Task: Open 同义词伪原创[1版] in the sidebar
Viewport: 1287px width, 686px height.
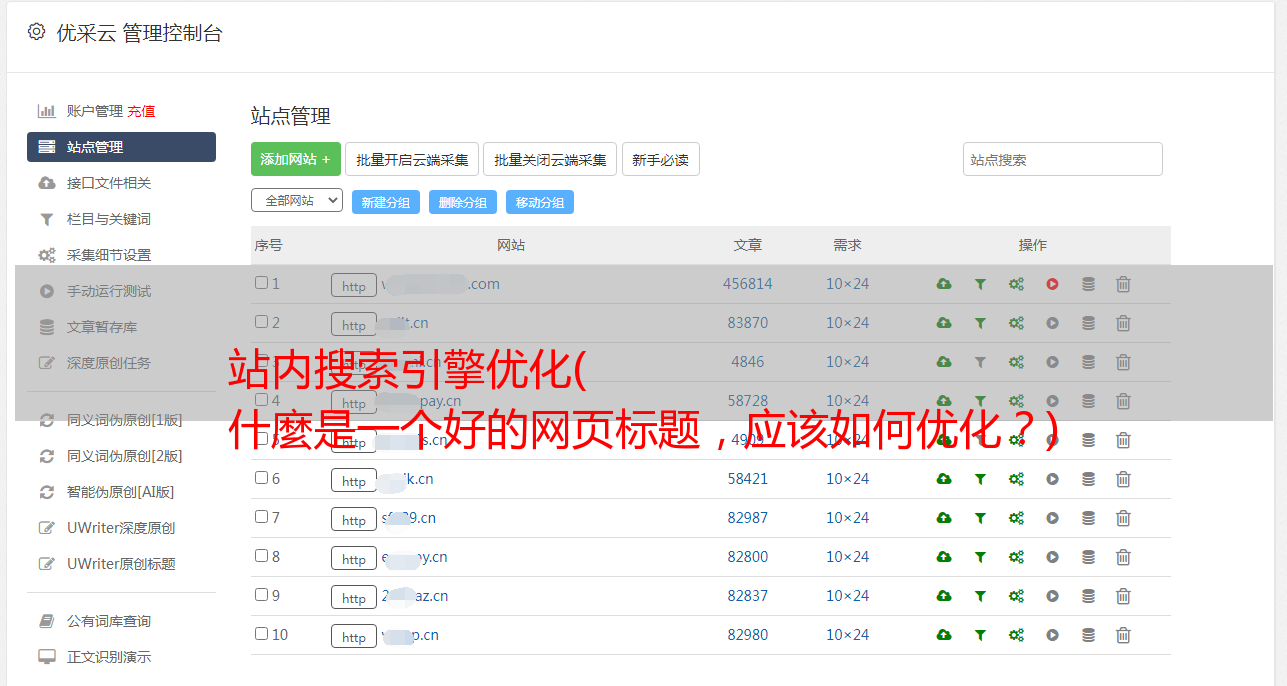Action: pos(124,420)
